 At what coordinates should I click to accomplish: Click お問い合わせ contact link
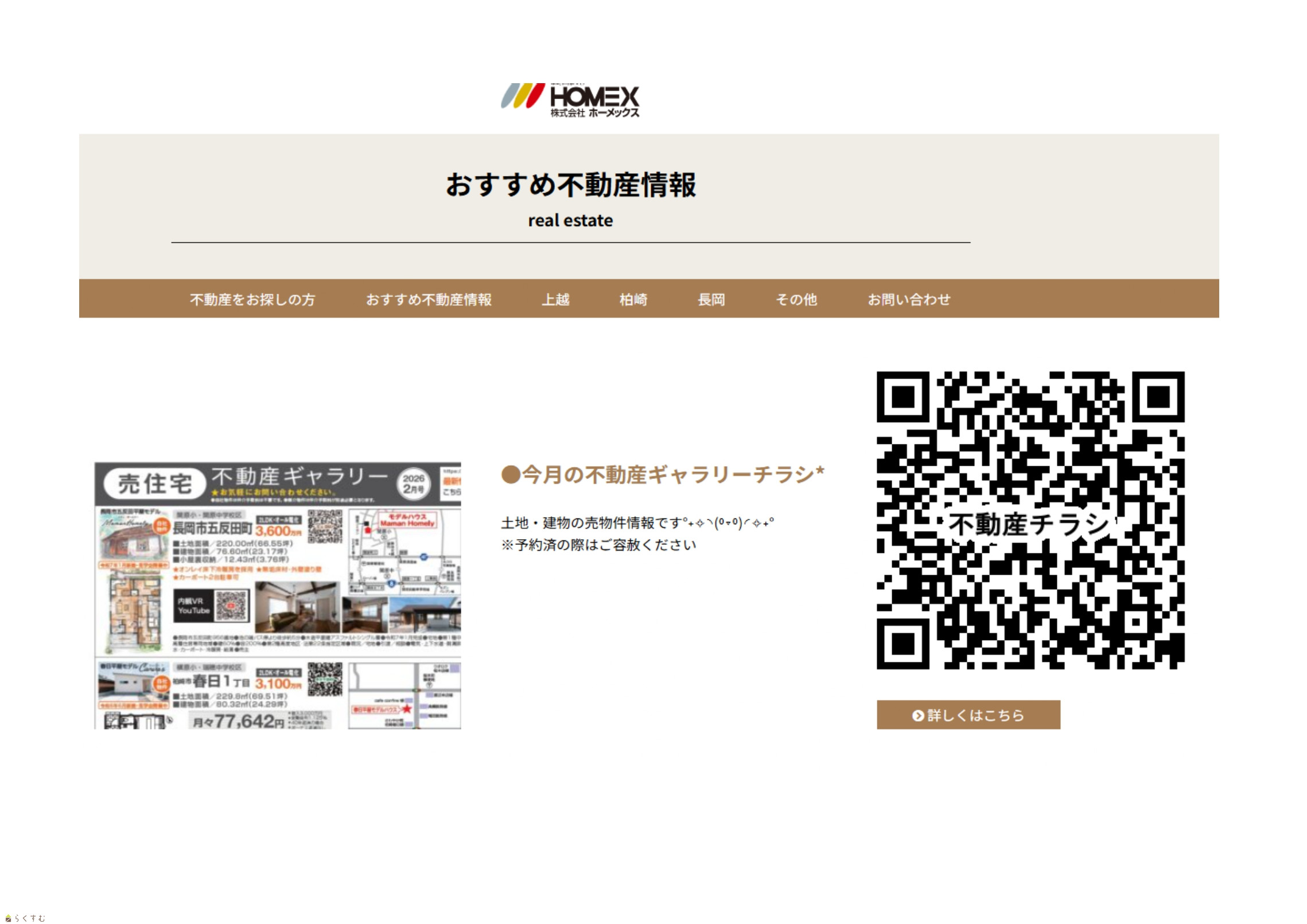pyautogui.click(x=908, y=299)
